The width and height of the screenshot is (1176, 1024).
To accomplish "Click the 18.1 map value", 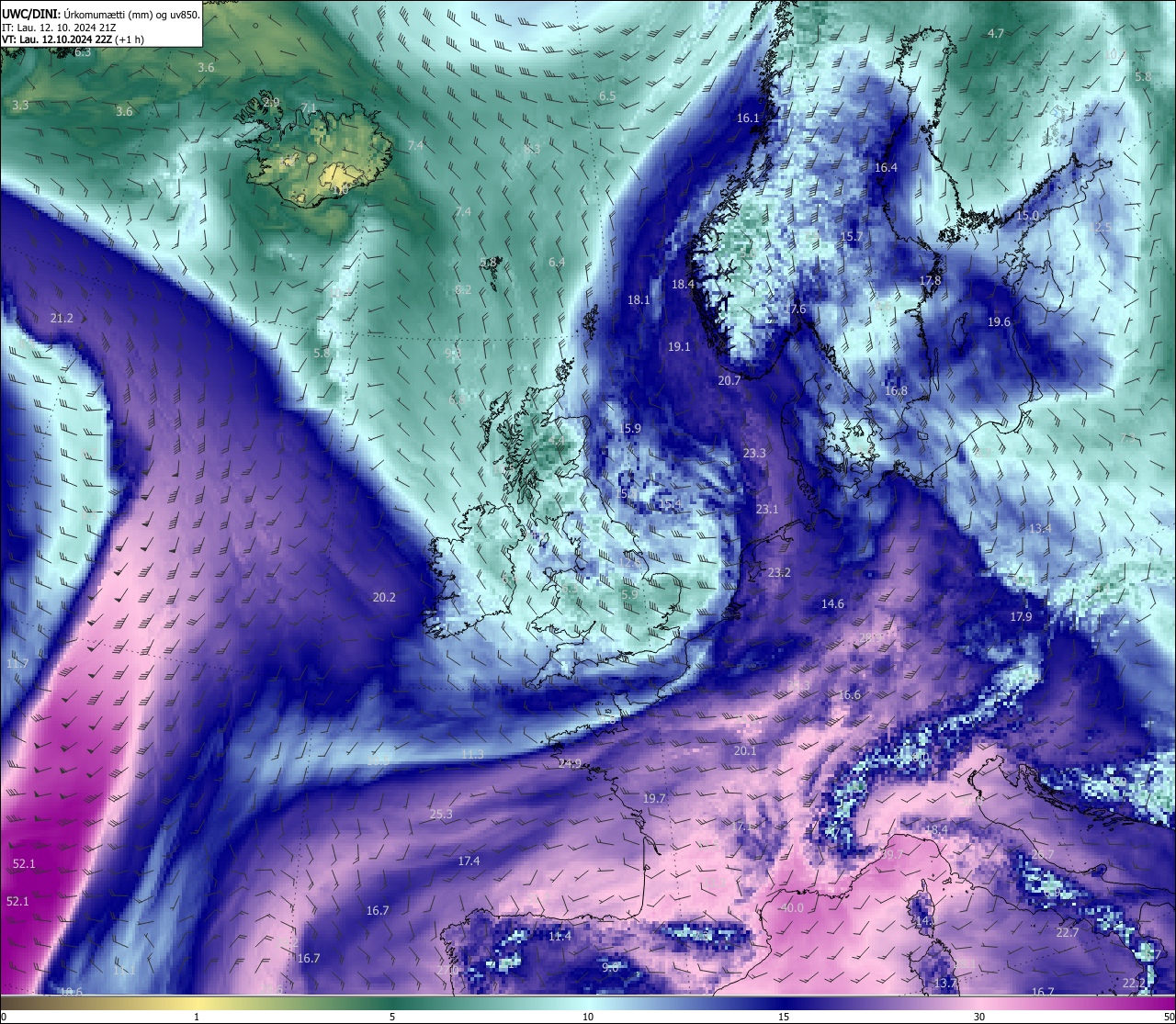I will (x=639, y=299).
